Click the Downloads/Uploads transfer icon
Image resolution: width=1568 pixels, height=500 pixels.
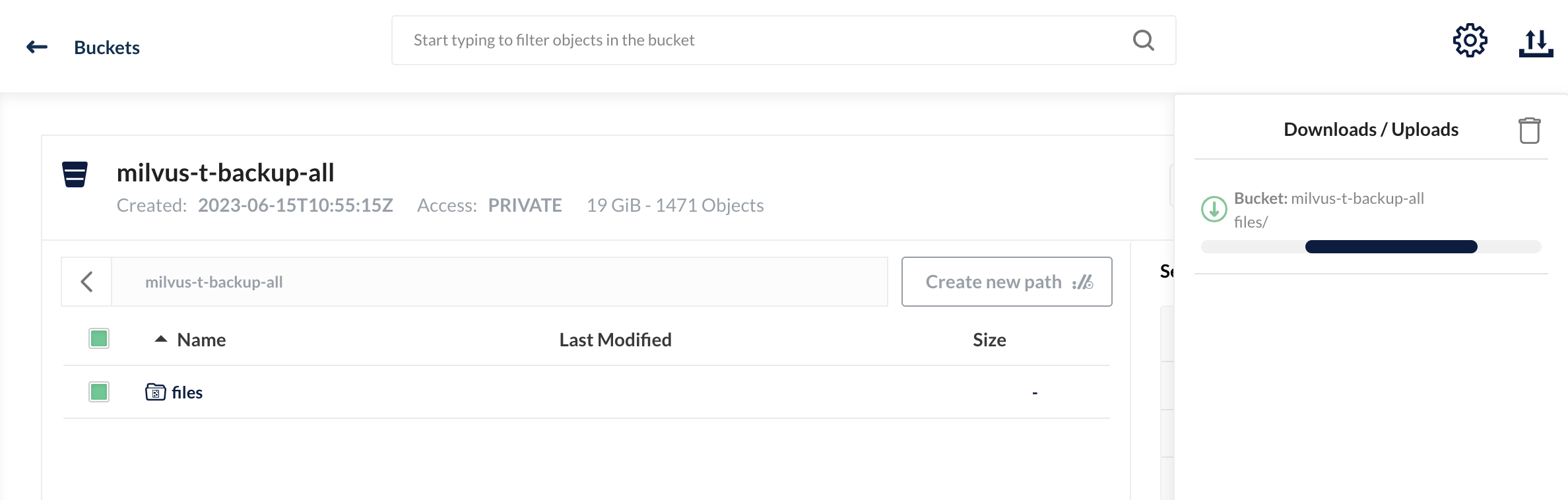coord(1536,40)
